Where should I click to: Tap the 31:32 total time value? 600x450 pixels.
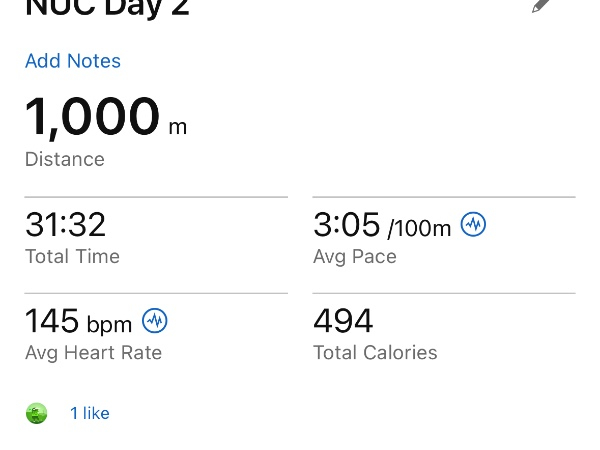click(x=65, y=224)
